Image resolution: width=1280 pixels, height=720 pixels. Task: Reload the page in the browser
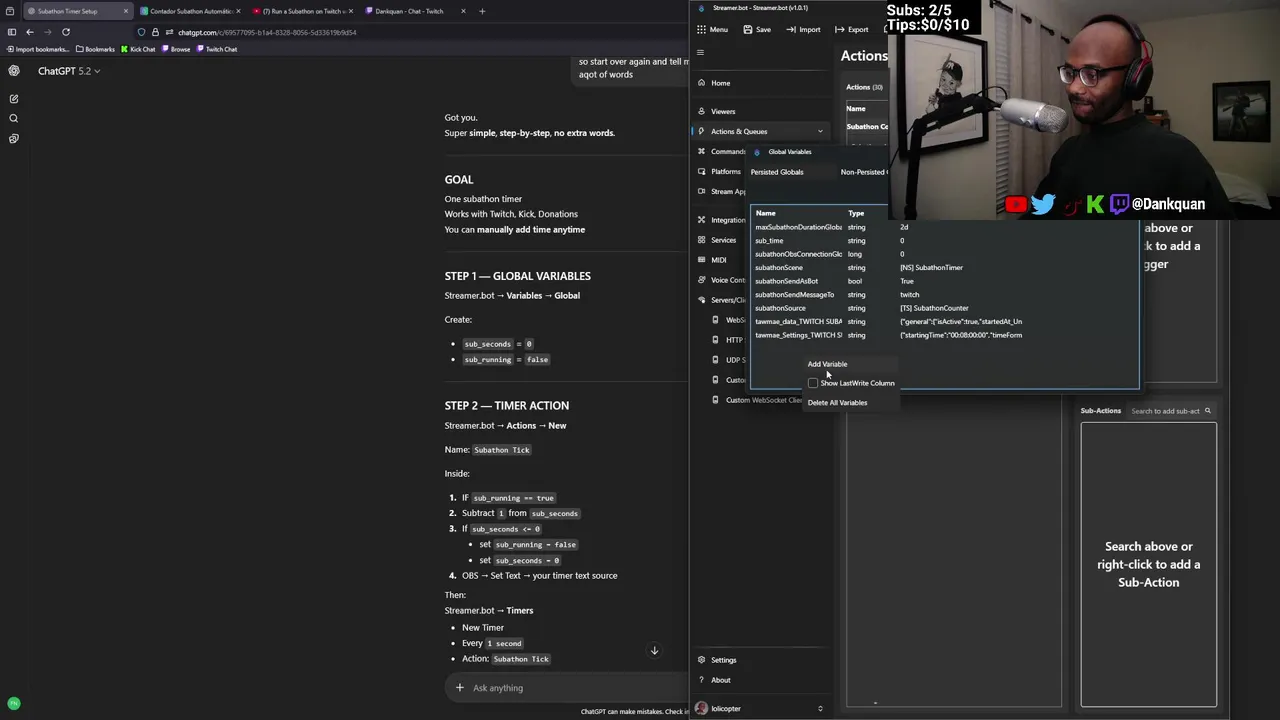pos(66,32)
